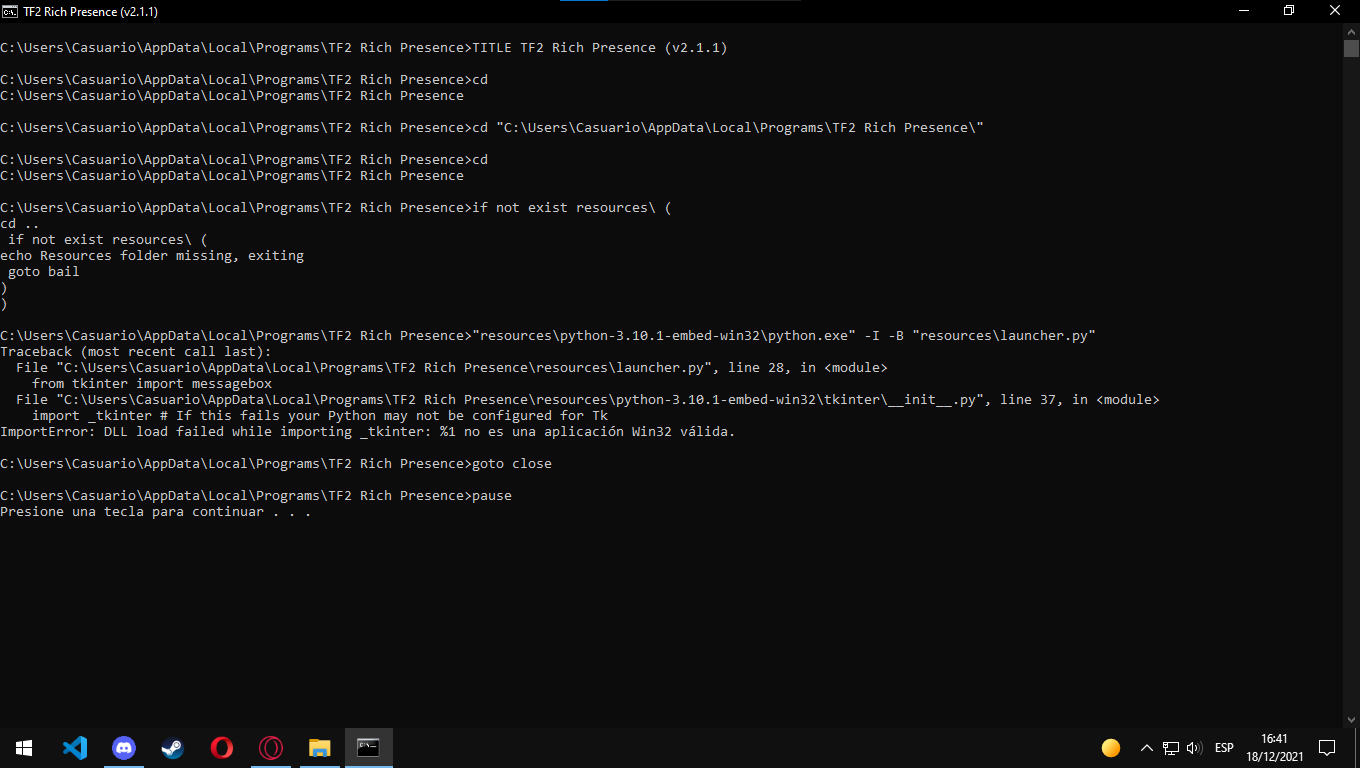Click the scrollbar up arrow
The image size is (1360, 768).
tap(1351, 31)
